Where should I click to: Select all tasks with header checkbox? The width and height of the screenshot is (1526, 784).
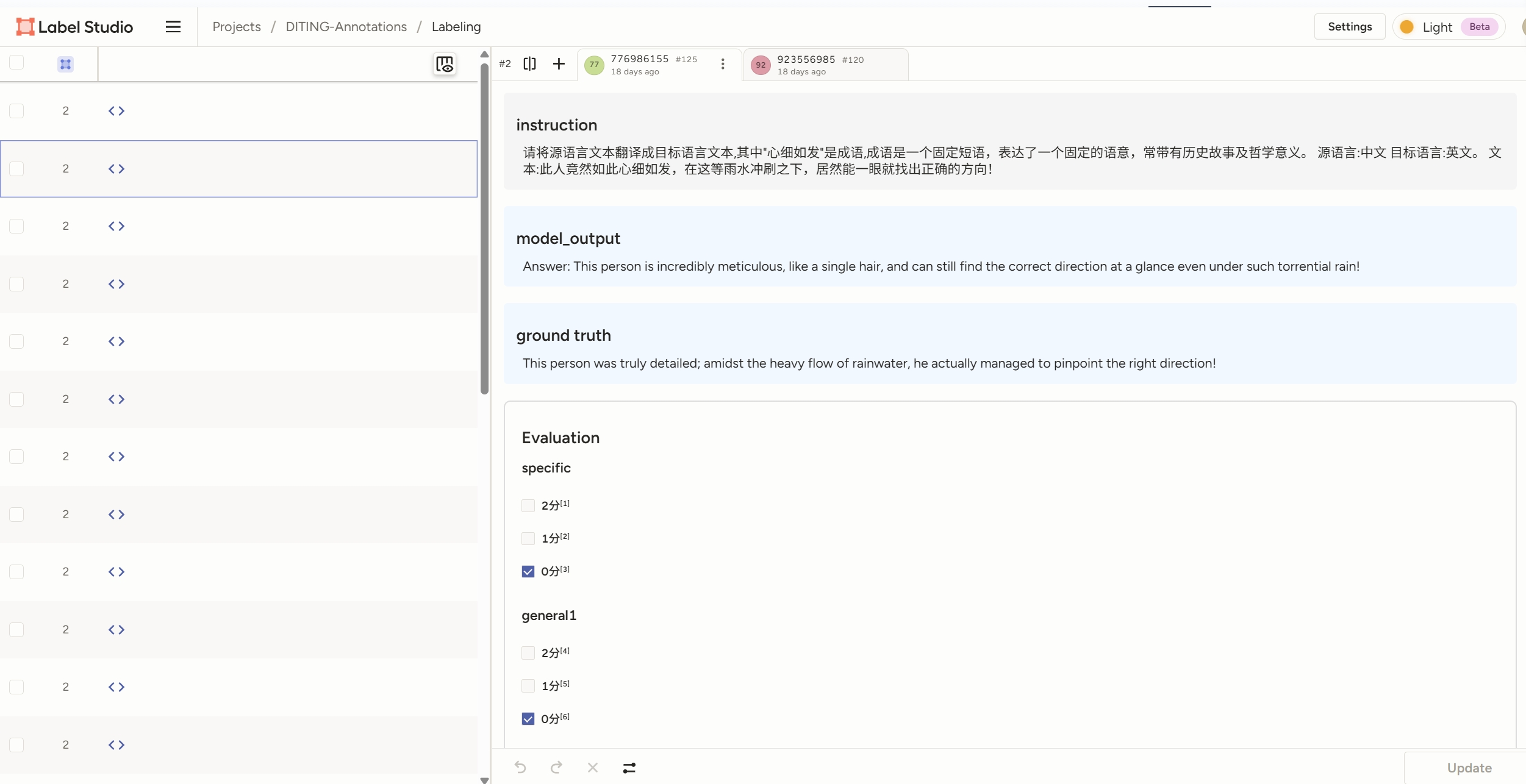tap(16, 63)
